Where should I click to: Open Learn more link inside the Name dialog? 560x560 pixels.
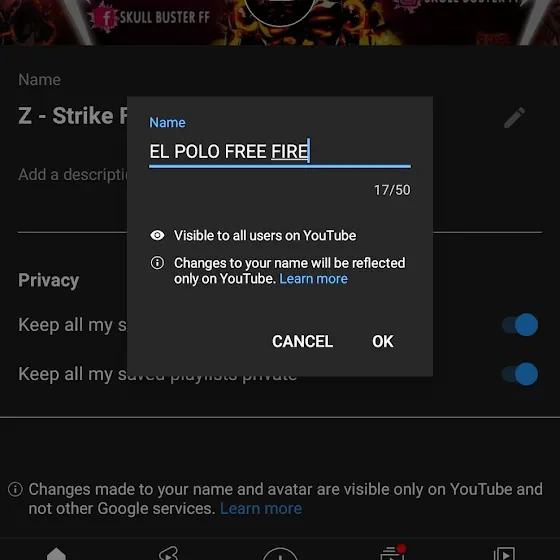(x=313, y=279)
